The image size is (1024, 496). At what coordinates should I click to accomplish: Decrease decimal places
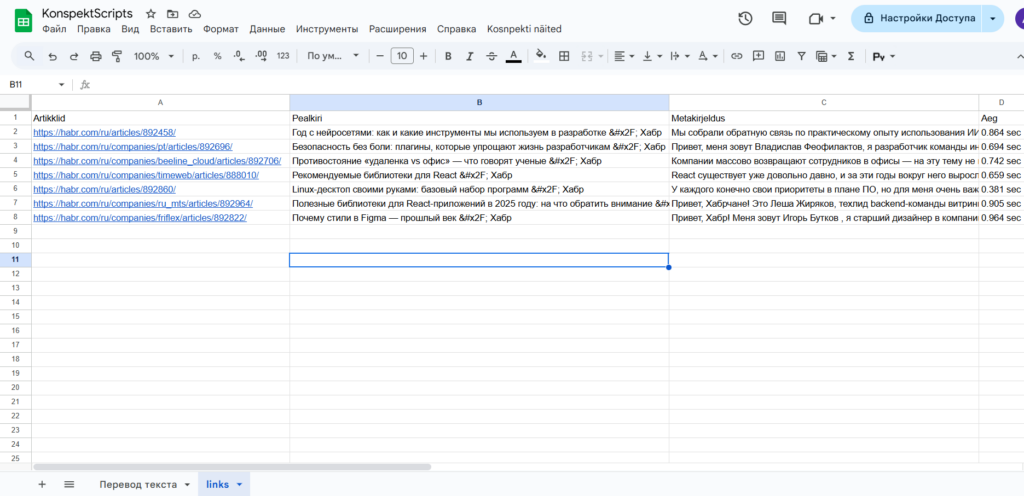239,56
